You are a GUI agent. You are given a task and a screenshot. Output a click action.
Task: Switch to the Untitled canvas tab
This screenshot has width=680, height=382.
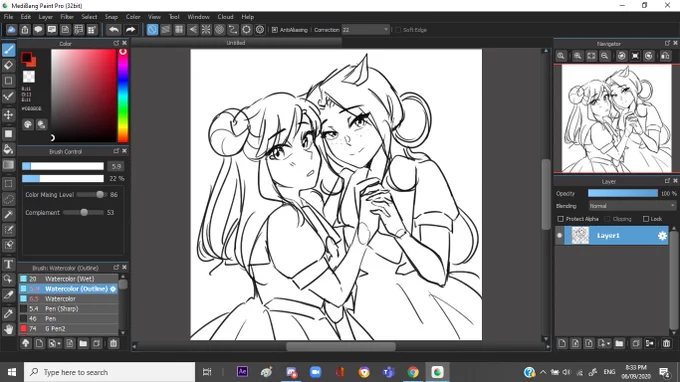click(236, 43)
